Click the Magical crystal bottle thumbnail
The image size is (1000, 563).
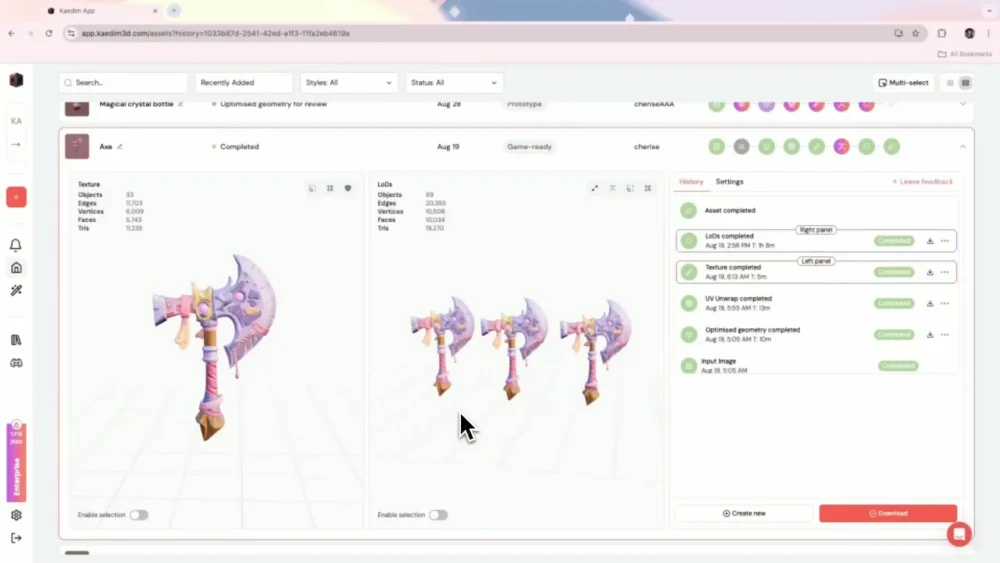pos(77,107)
